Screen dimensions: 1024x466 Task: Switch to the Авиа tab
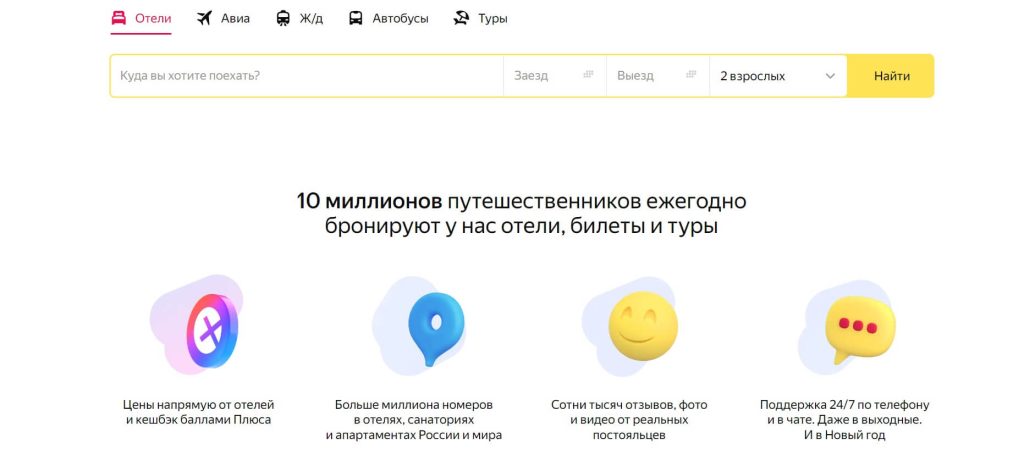point(223,18)
